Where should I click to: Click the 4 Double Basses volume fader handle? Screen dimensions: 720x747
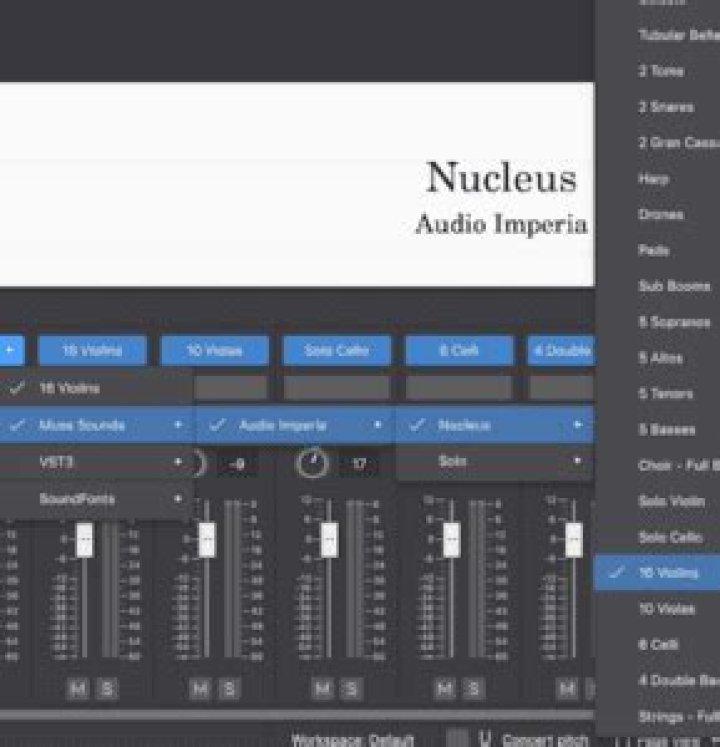tap(574, 540)
